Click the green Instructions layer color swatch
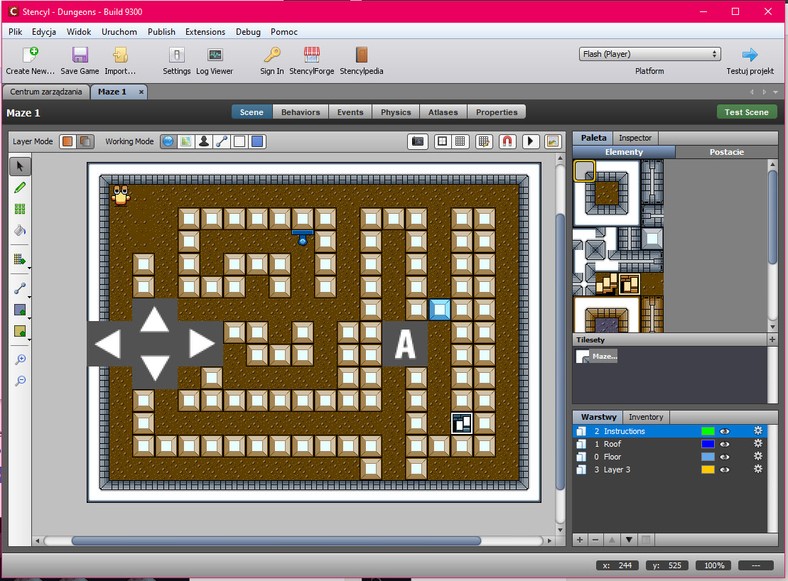 [x=708, y=431]
